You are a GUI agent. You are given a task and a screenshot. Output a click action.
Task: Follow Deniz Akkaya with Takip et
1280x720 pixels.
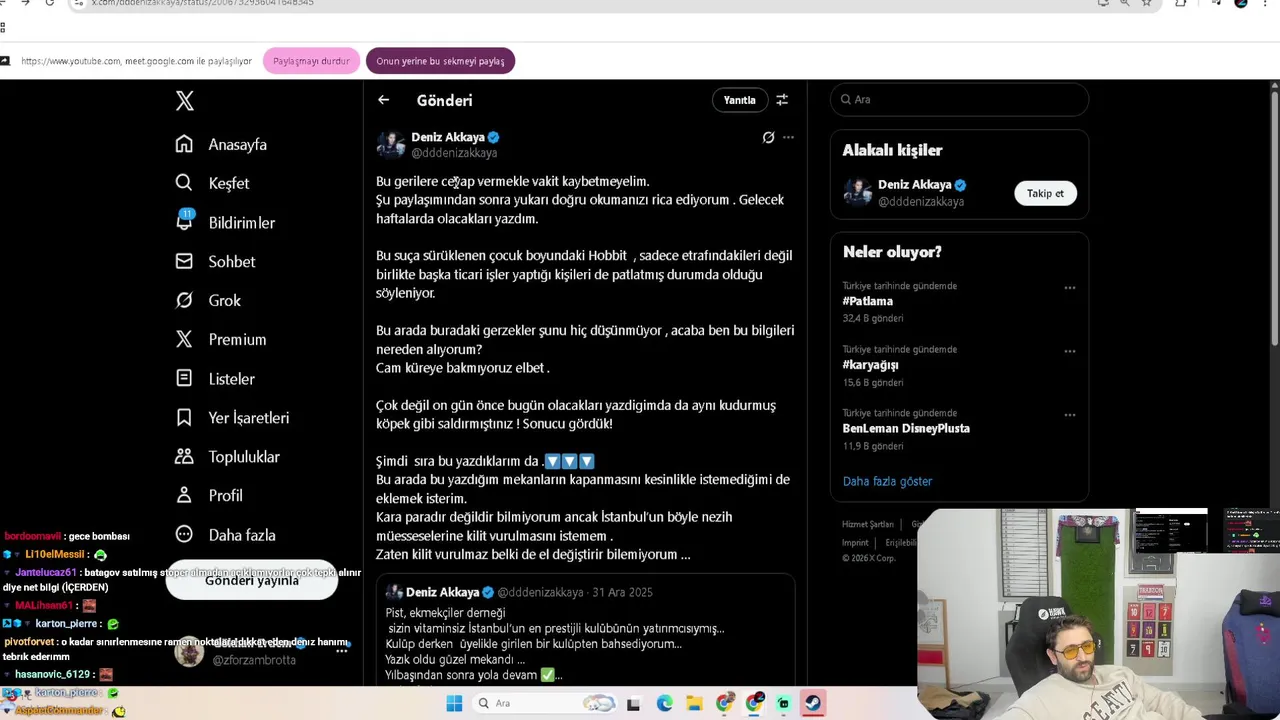point(1045,193)
